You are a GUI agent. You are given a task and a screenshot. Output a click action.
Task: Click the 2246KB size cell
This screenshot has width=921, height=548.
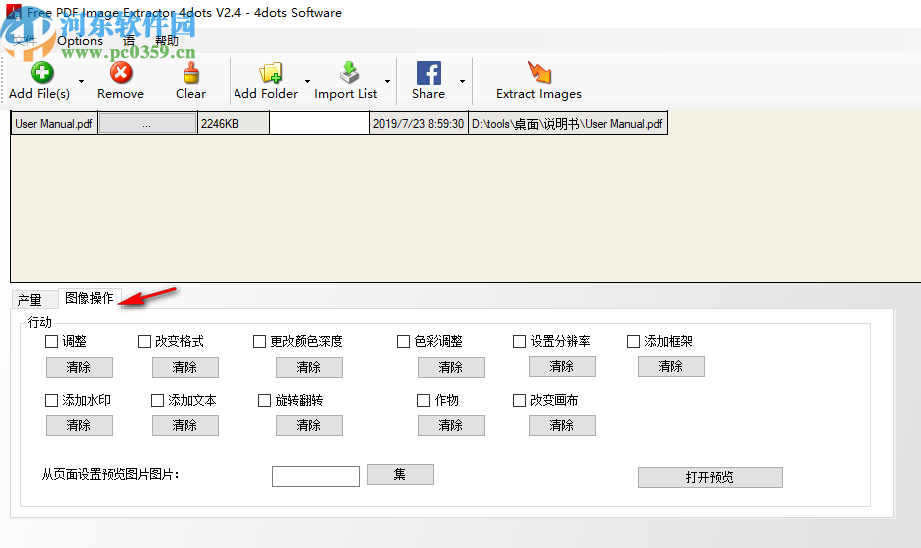tap(233, 123)
